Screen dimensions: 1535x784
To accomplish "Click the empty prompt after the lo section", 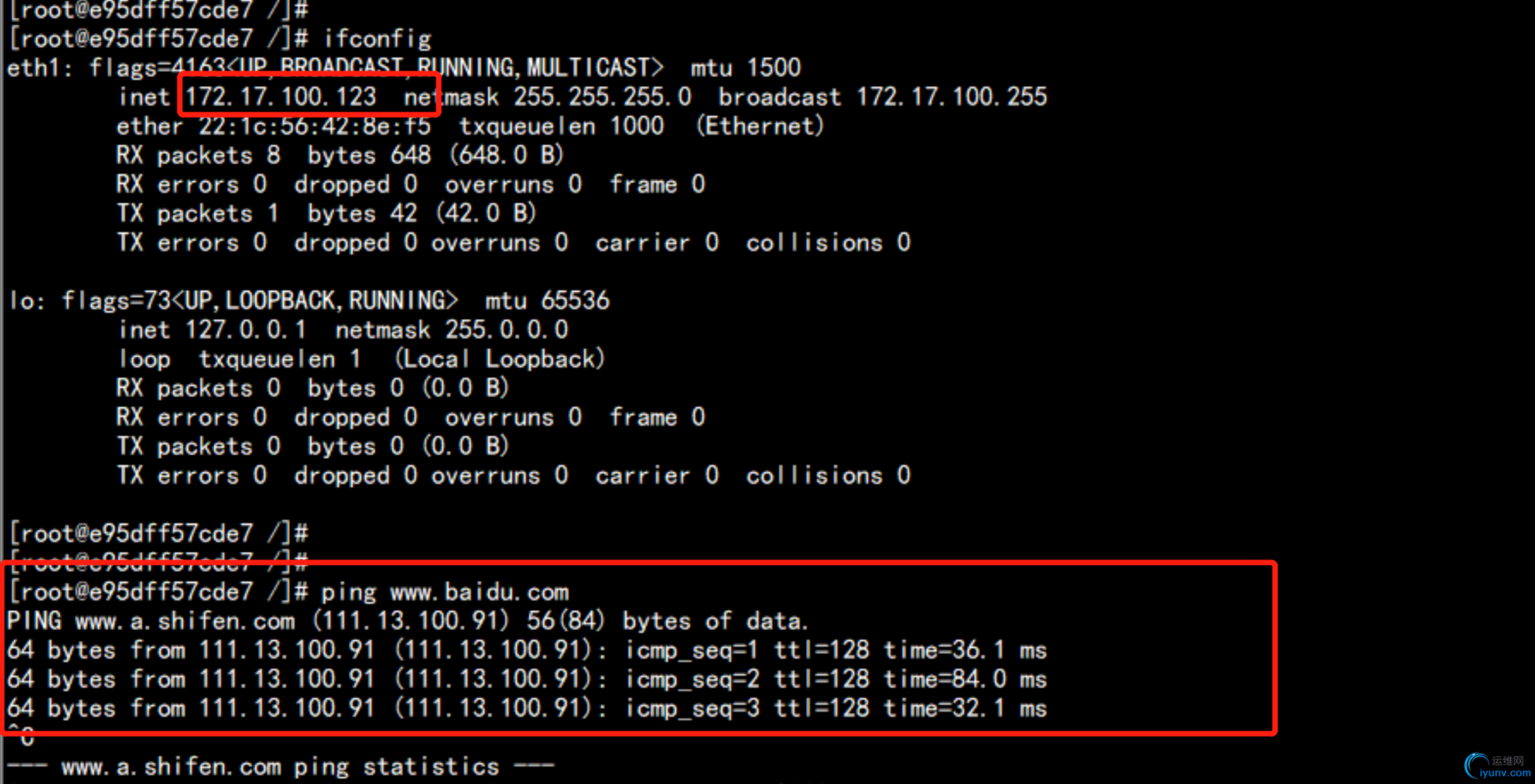I will coord(158,533).
